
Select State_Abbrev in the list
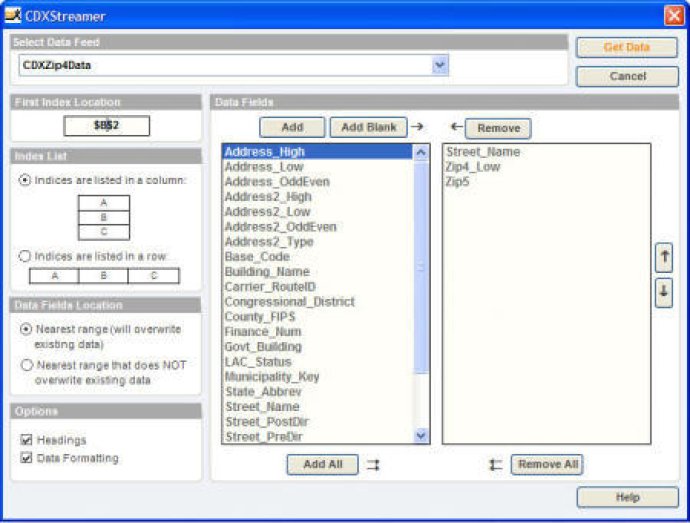[318, 392]
